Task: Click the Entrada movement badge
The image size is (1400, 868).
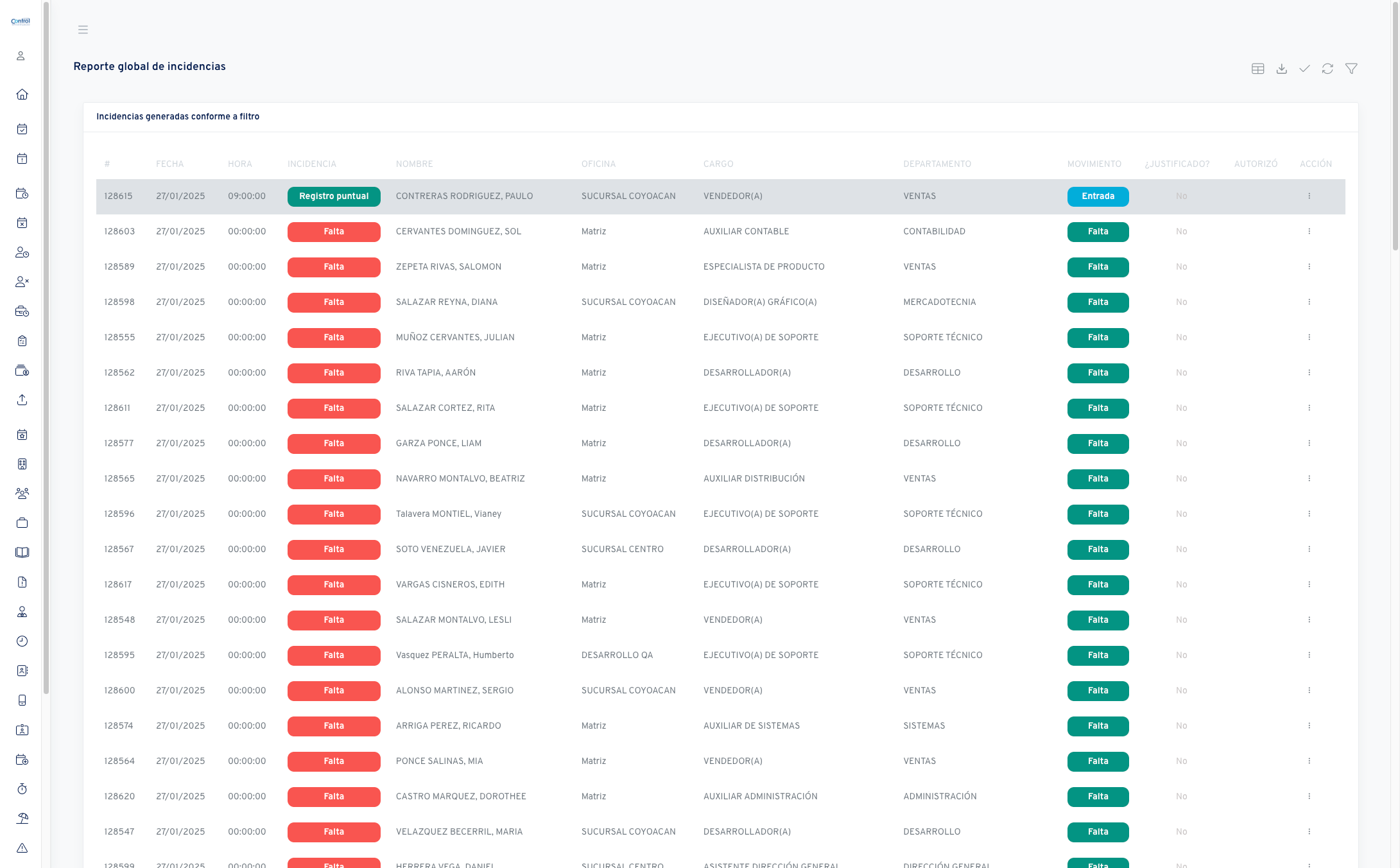Action: click(x=1098, y=196)
